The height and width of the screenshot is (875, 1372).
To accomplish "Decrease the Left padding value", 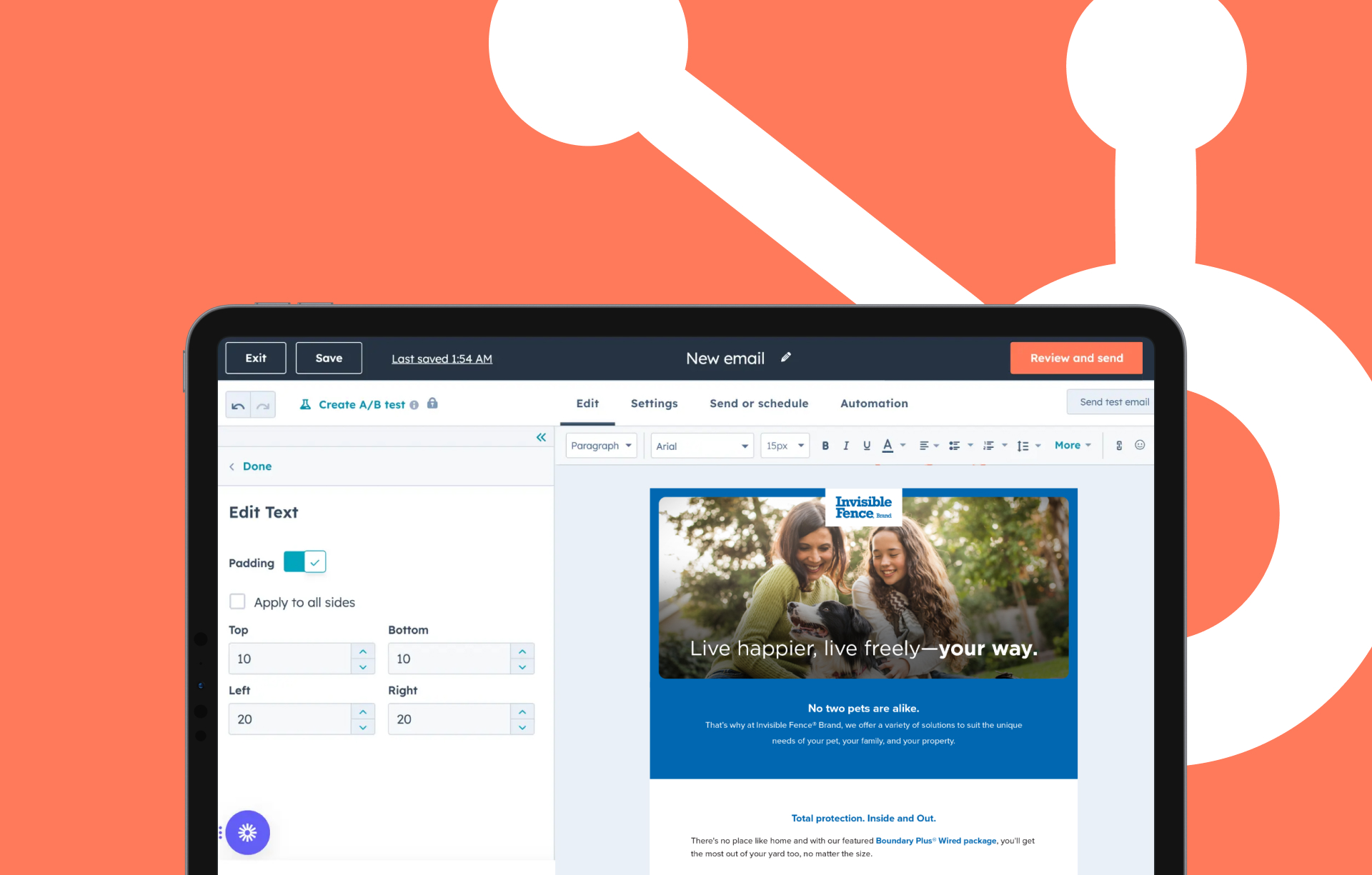I will (x=363, y=727).
